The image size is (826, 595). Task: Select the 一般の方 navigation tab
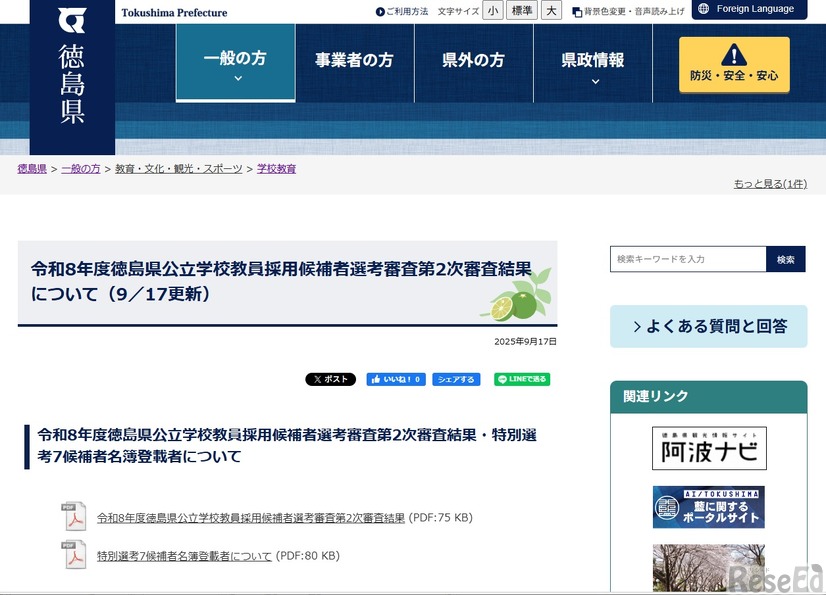tap(235, 63)
